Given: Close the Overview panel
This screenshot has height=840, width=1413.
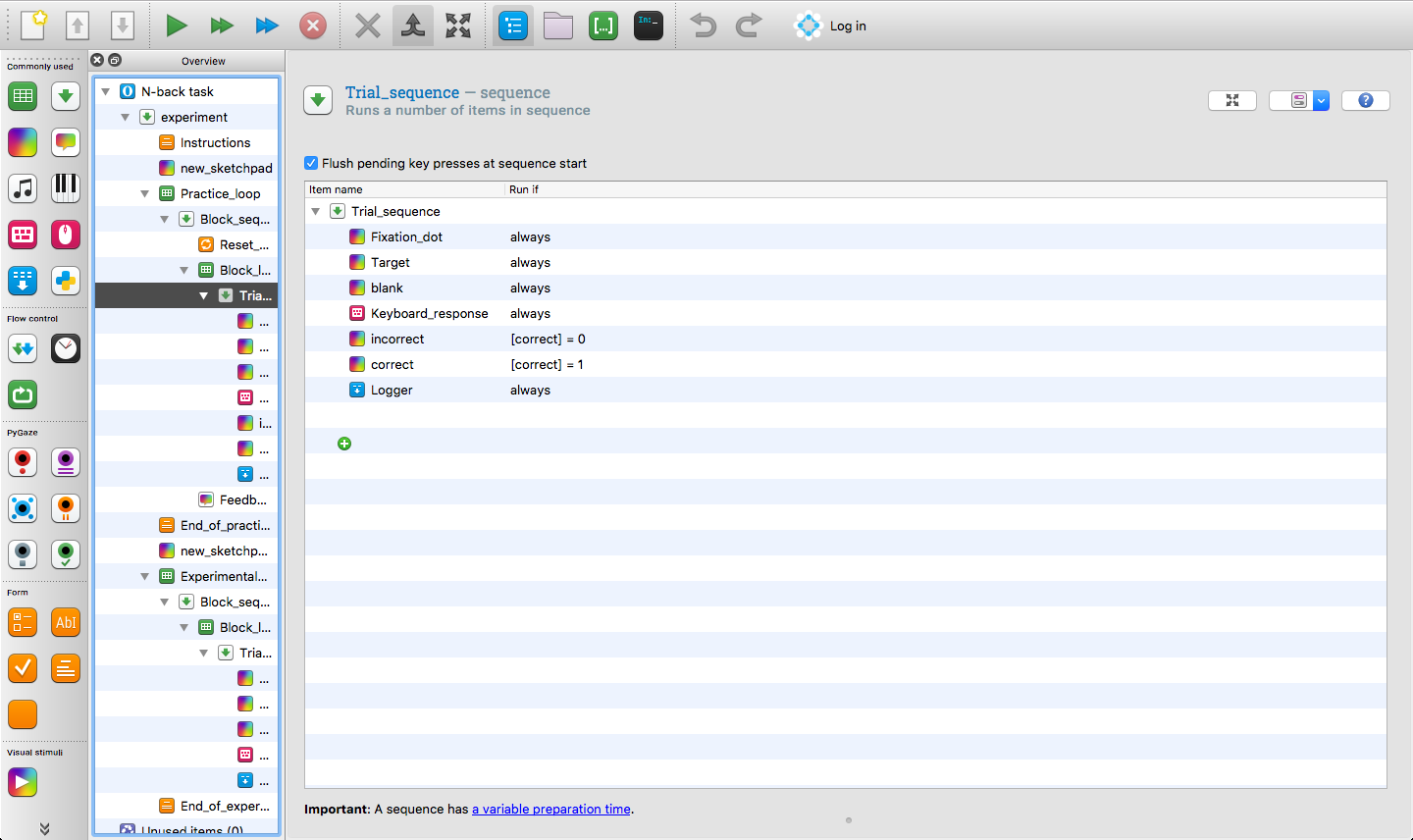Looking at the screenshot, I should [97, 60].
